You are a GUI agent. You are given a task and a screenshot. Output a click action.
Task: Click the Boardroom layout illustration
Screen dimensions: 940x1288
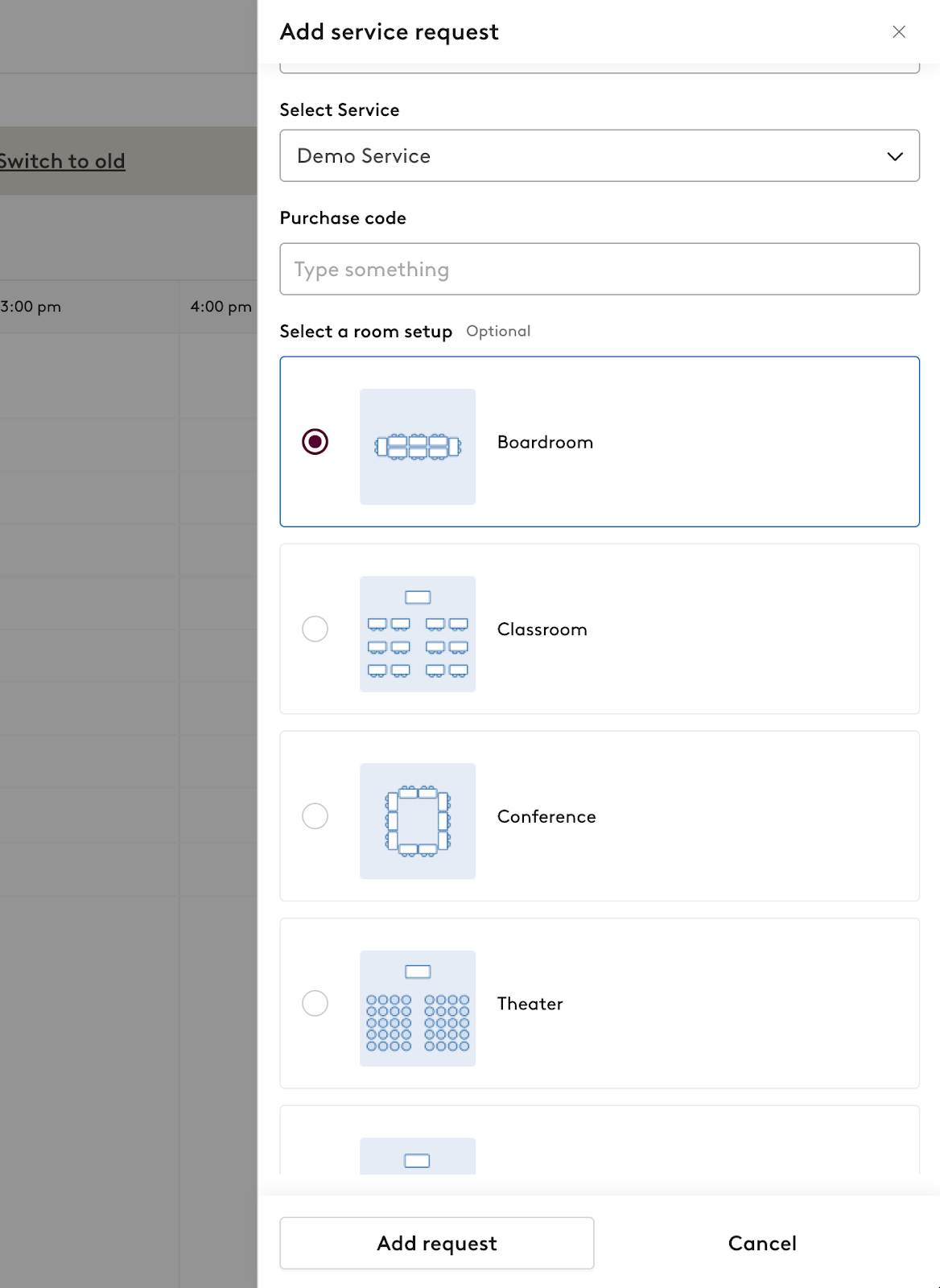418,447
